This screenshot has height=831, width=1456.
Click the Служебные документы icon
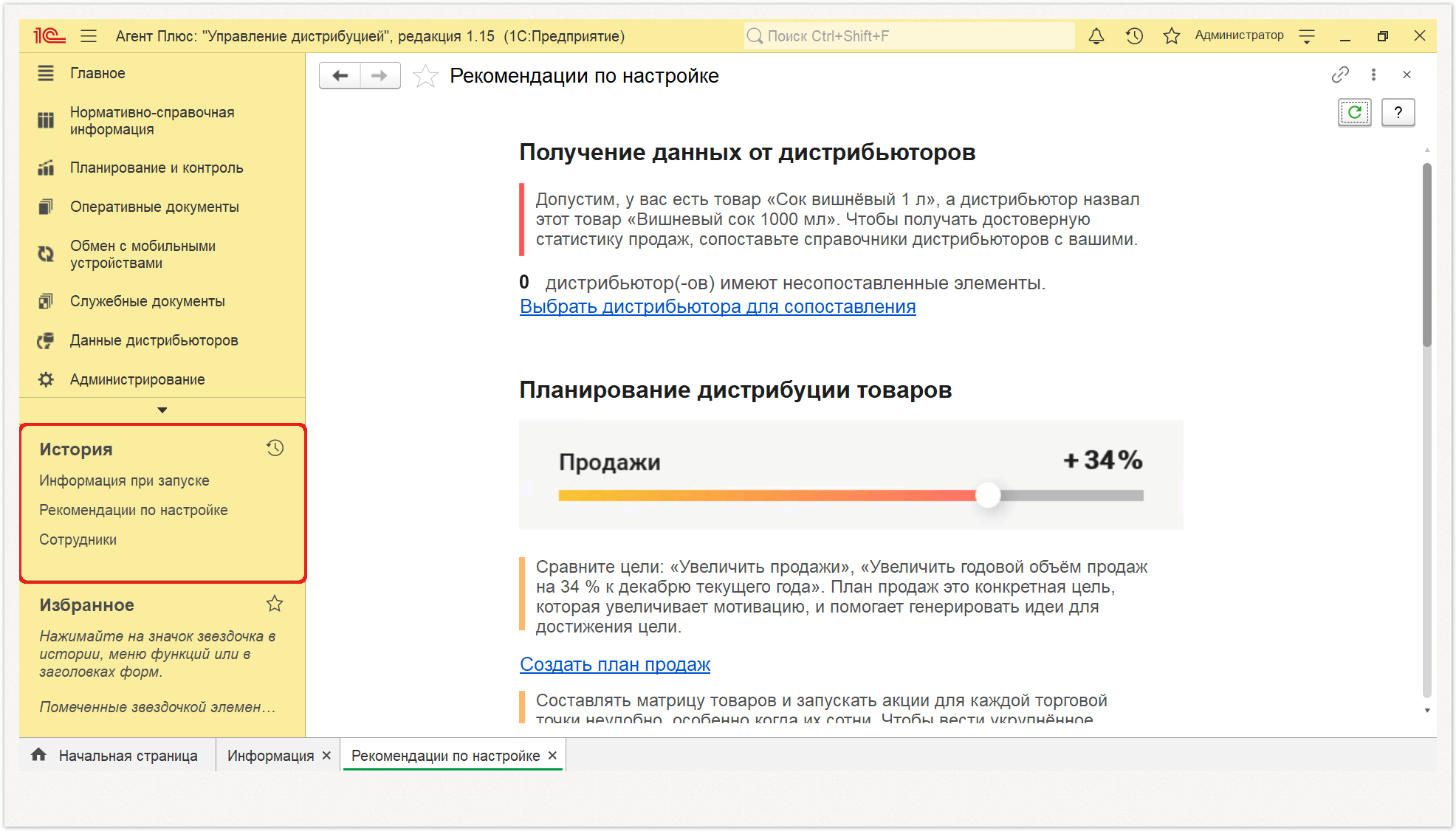46,301
